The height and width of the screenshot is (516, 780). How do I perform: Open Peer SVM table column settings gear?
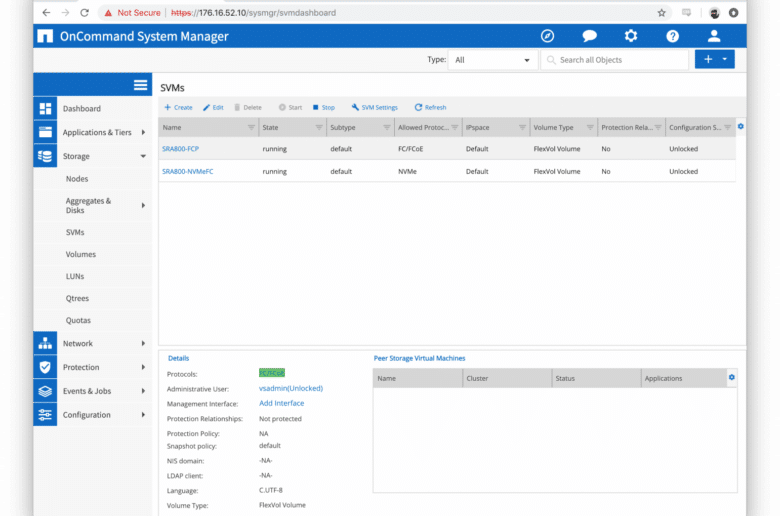(732, 377)
